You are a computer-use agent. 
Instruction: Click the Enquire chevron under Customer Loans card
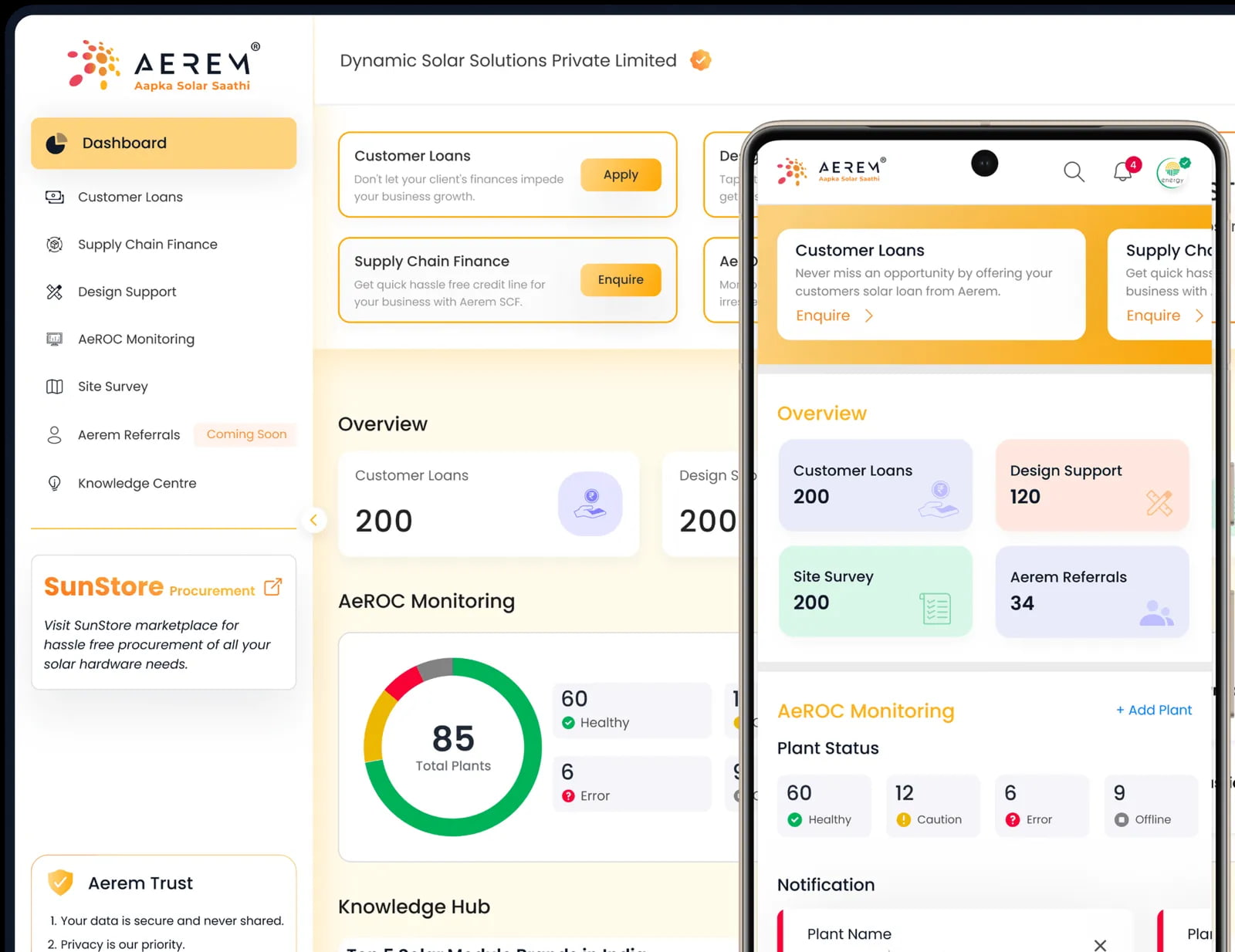click(x=869, y=316)
